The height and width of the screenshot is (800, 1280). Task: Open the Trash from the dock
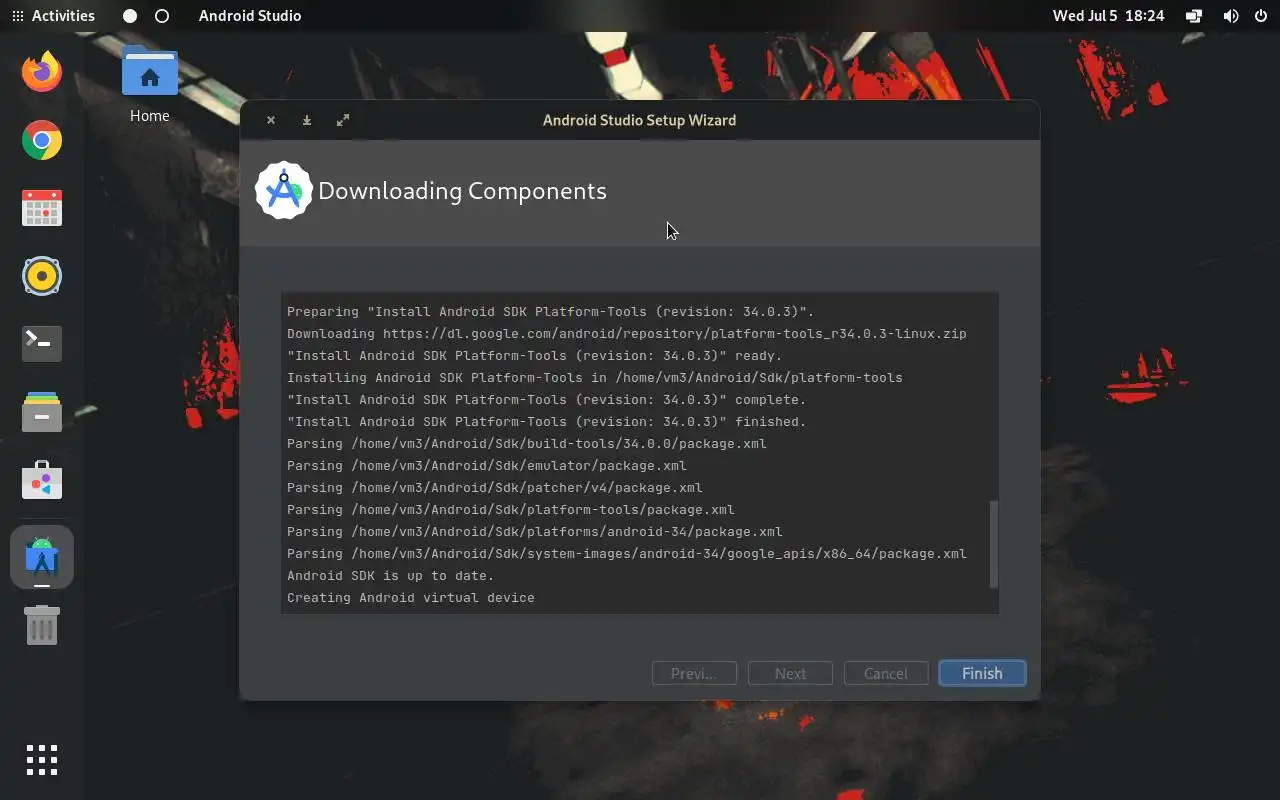42,625
